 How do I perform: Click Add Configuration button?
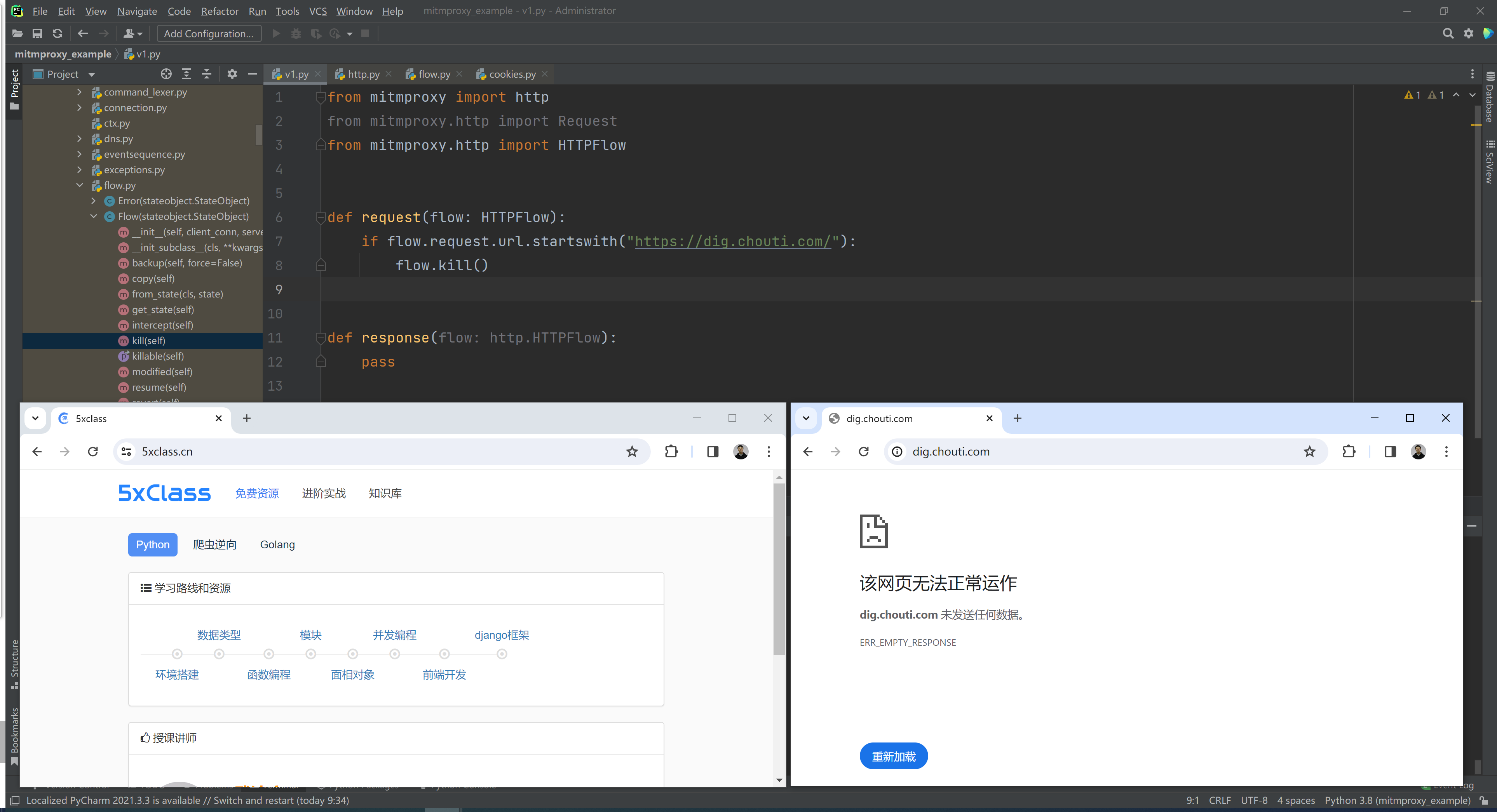pyautogui.click(x=209, y=34)
